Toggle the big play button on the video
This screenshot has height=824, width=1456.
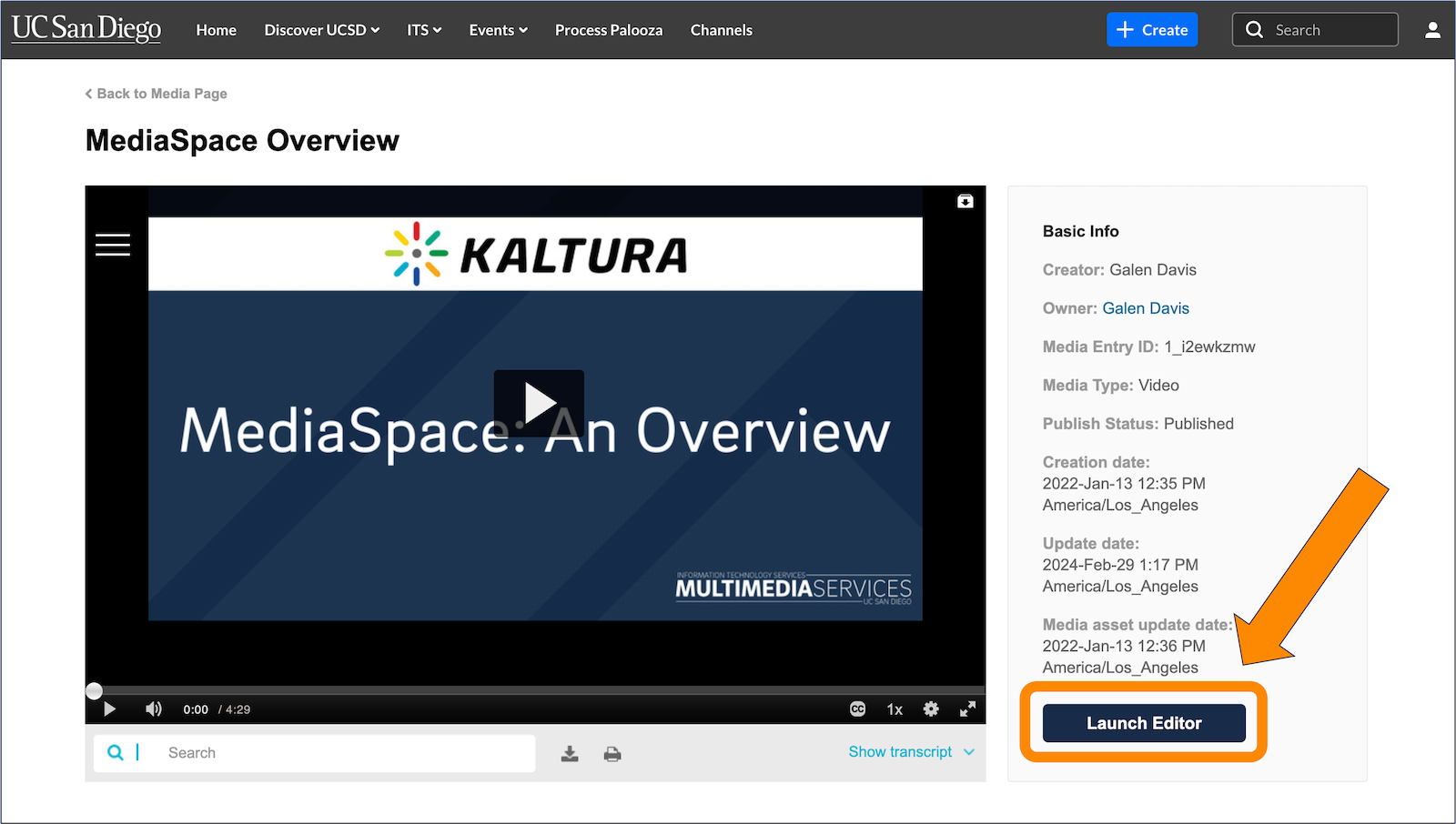point(538,403)
